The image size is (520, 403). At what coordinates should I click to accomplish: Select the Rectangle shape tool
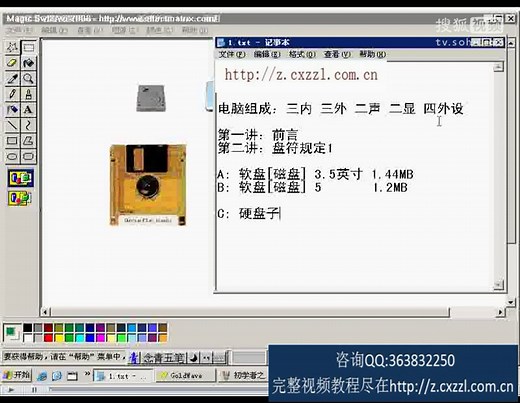(12, 141)
